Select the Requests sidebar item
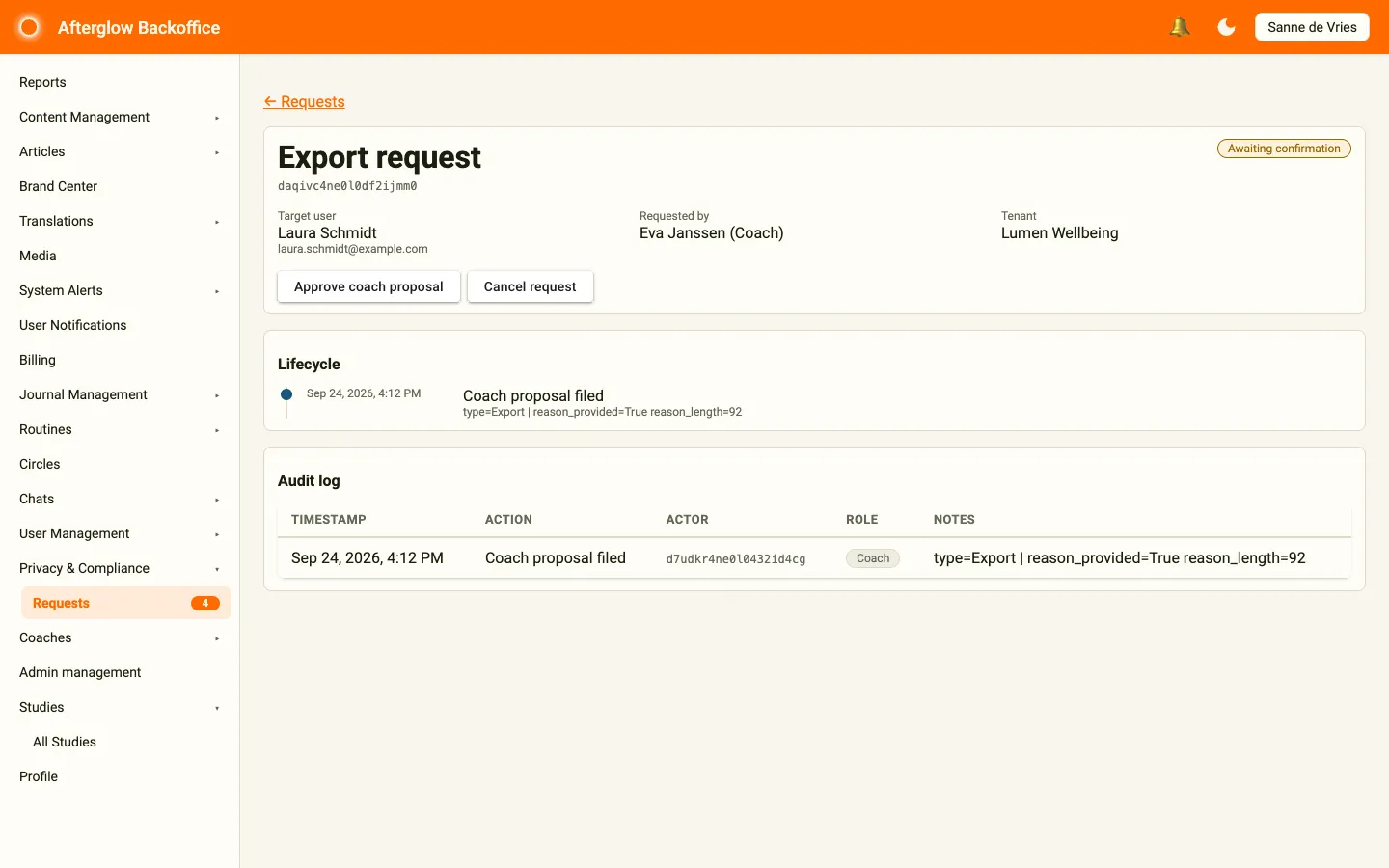The image size is (1389, 868). tap(126, 603)
